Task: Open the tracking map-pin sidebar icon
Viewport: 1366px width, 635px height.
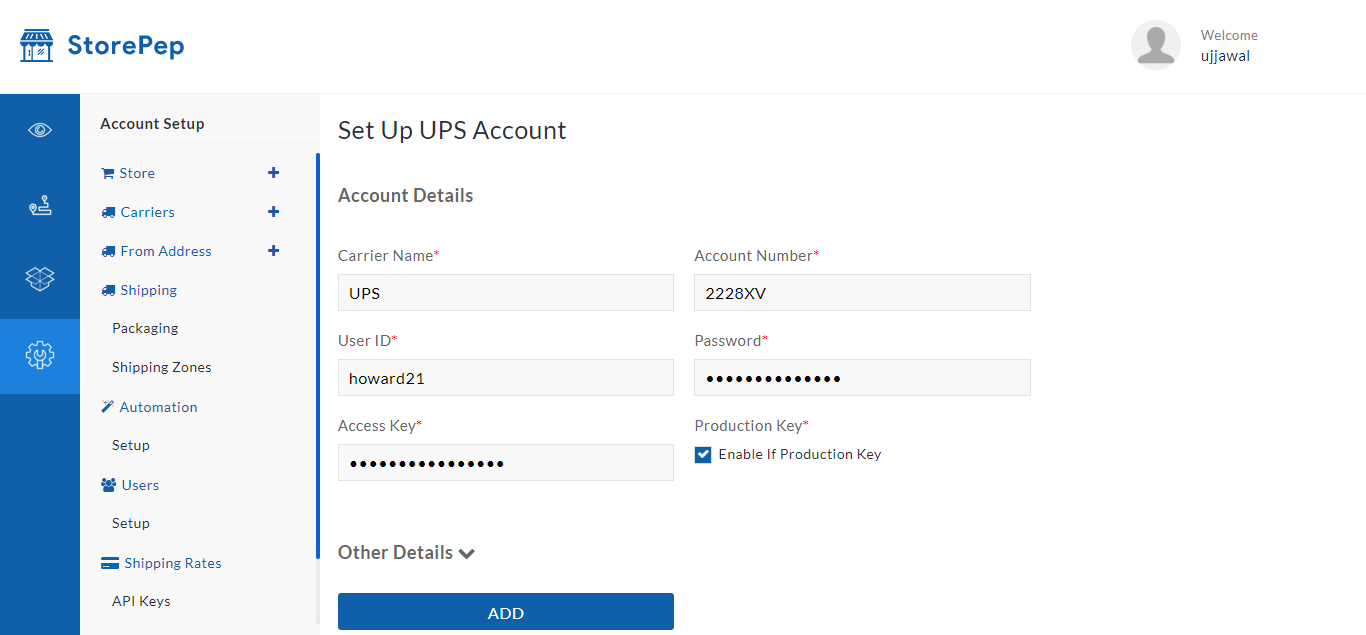Action: pyautogui.click(x=40, y=207)
